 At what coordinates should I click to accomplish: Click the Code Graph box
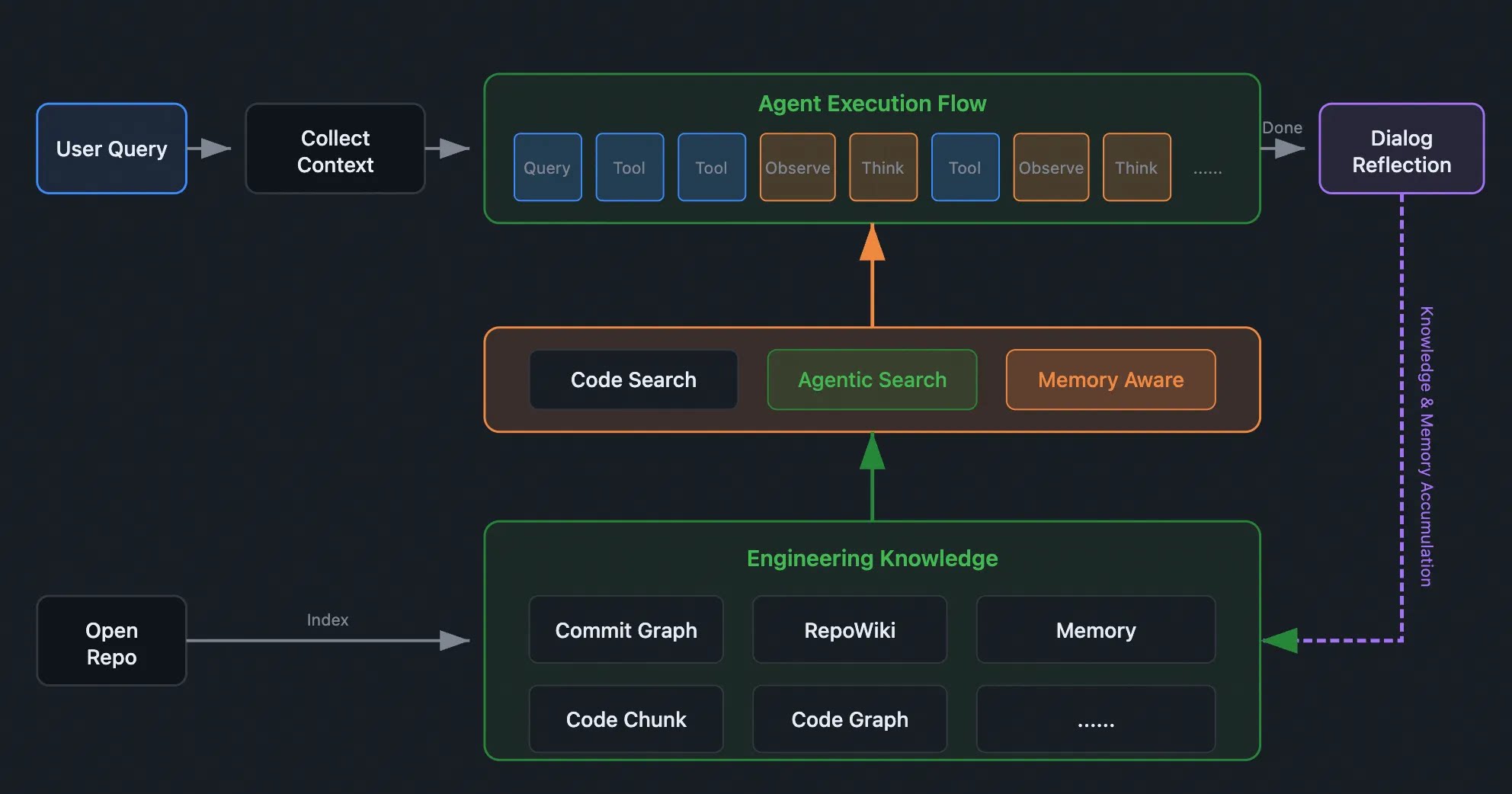850,719
